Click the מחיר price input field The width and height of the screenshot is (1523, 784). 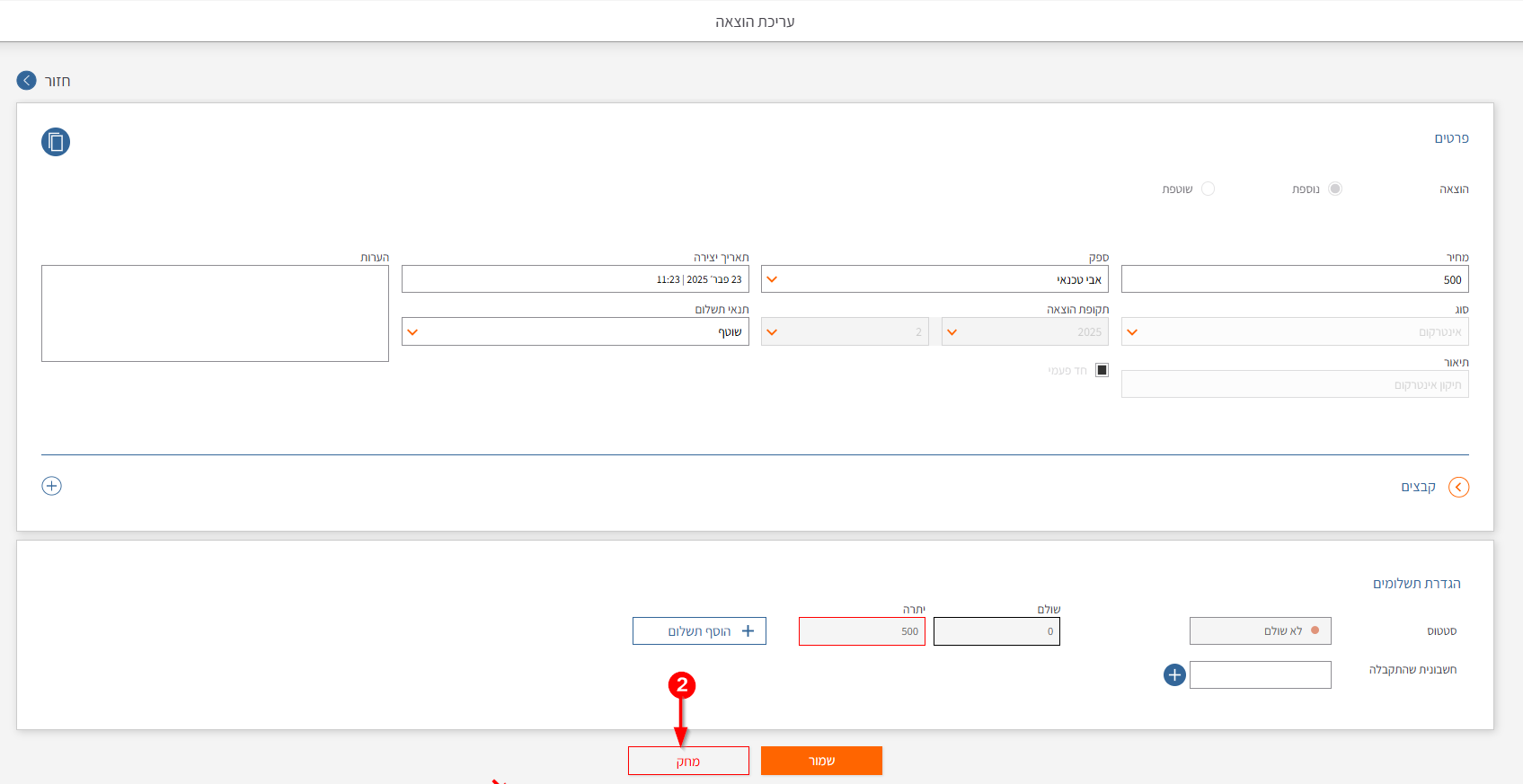(x=1294, y=279)
